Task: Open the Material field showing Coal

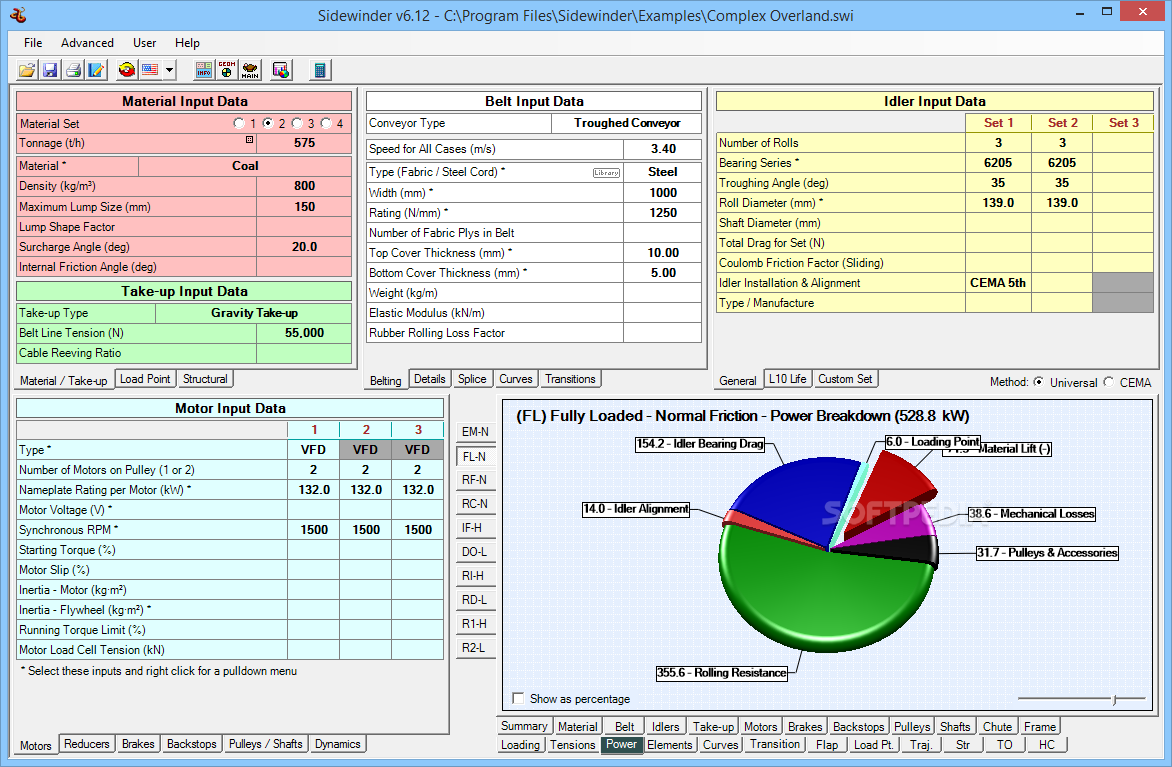Action: 245,166
